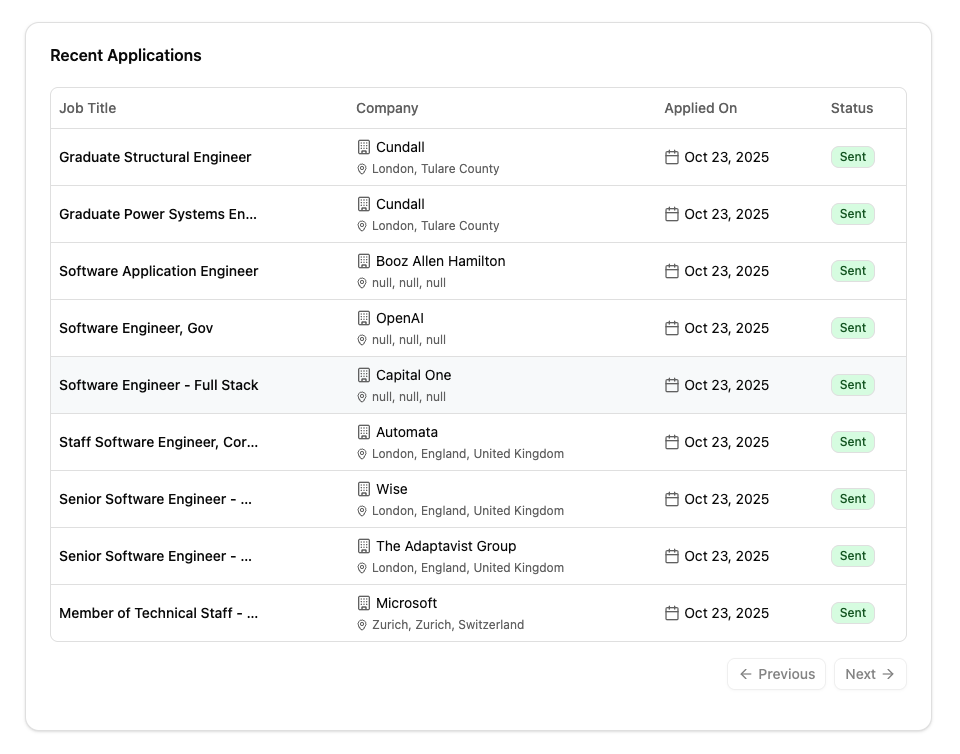960x754 pixels.
Task: Click the map pin under The Adaptavist Group
Action: click(x=362, y=568)
